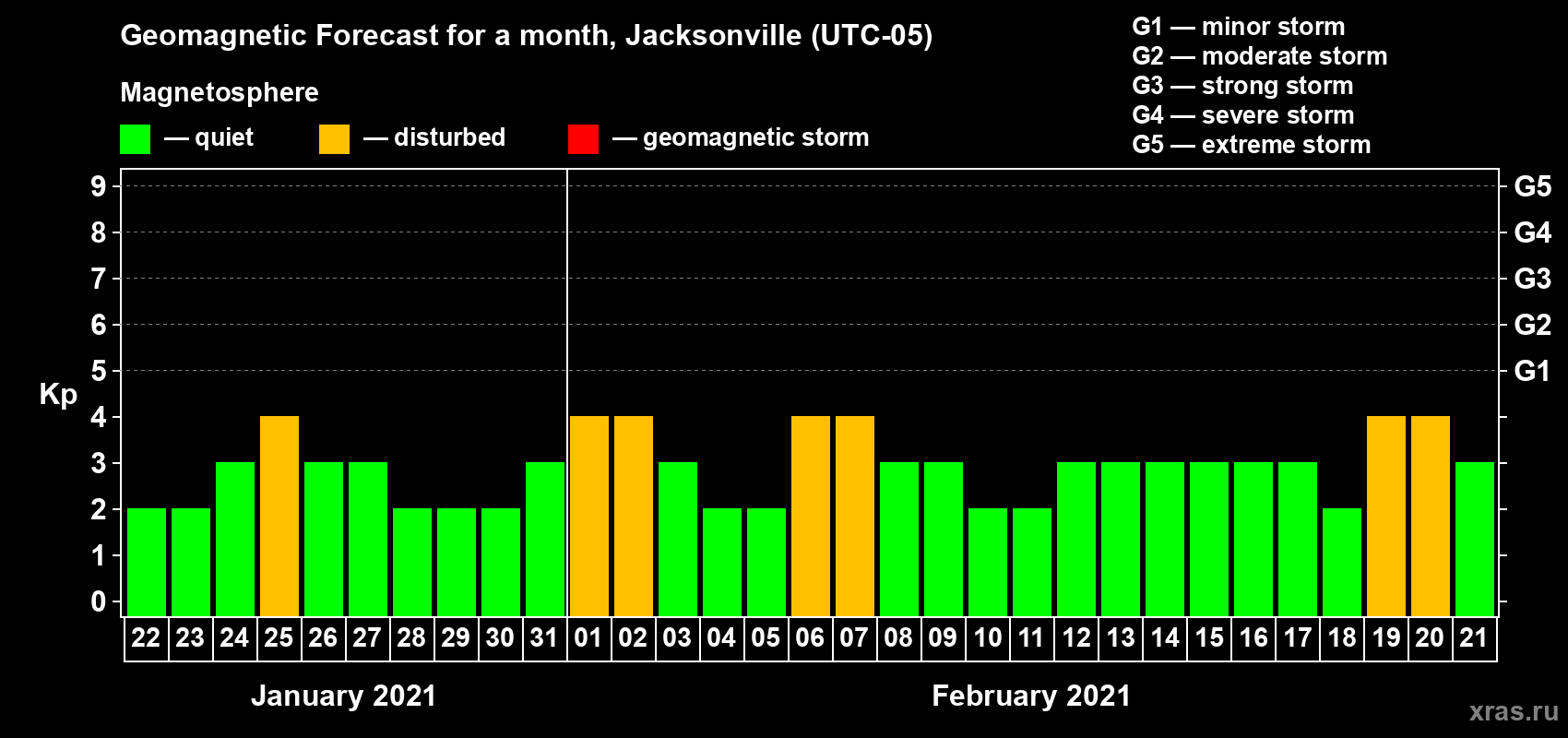Image resolution: width=1568 pixels, height=738 pixels.
Task: Click the orange bar for January 25
Action: point(279,516)
